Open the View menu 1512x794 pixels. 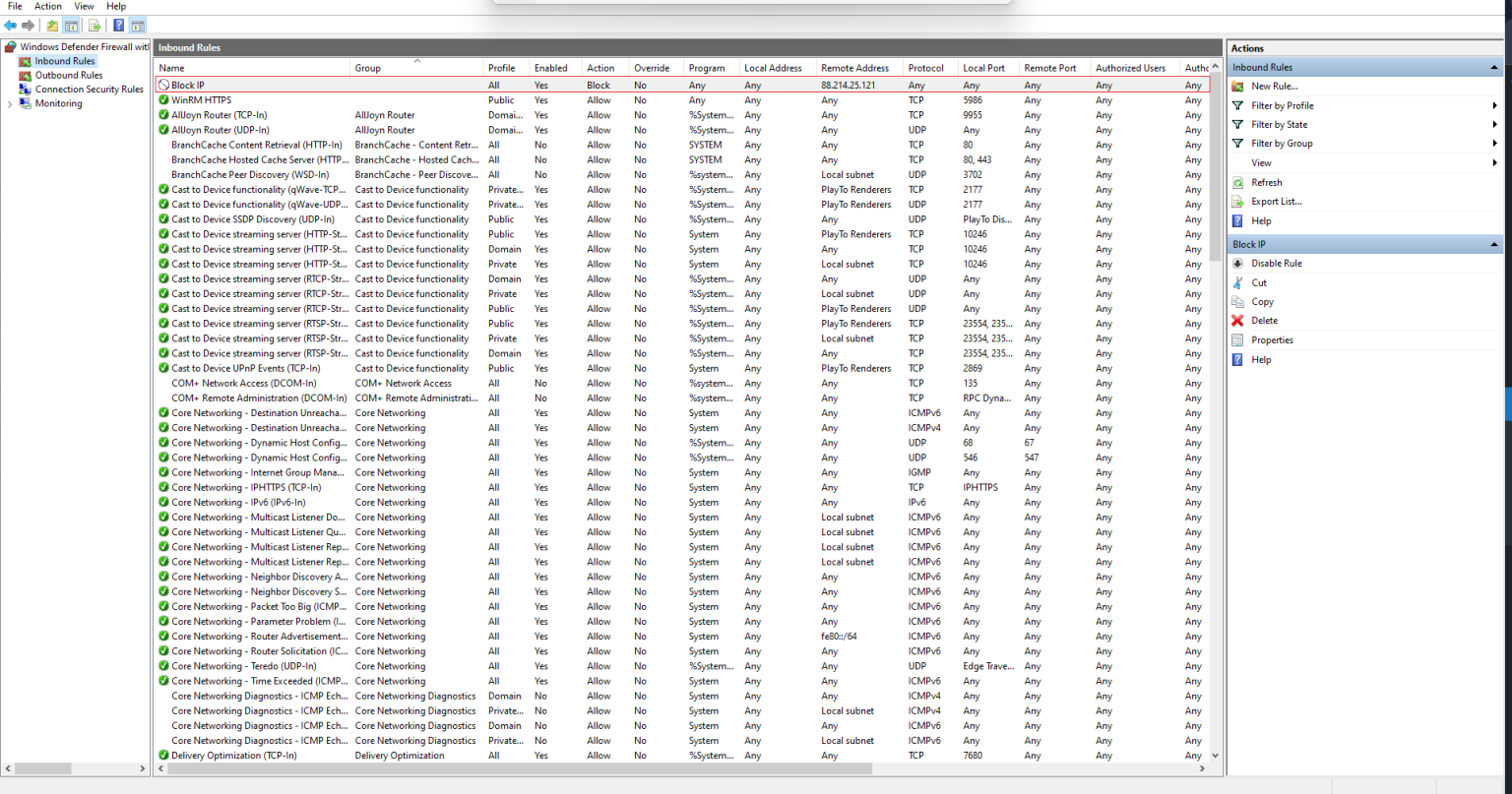click(84, 6)
